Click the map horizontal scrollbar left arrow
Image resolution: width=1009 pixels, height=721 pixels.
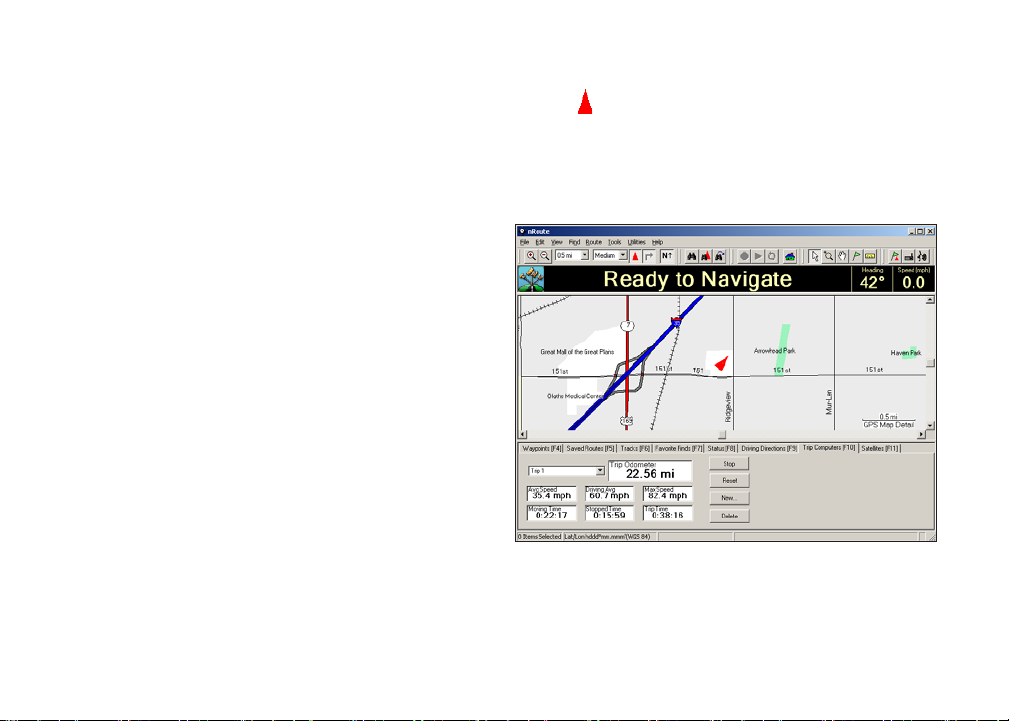[523, 435]
